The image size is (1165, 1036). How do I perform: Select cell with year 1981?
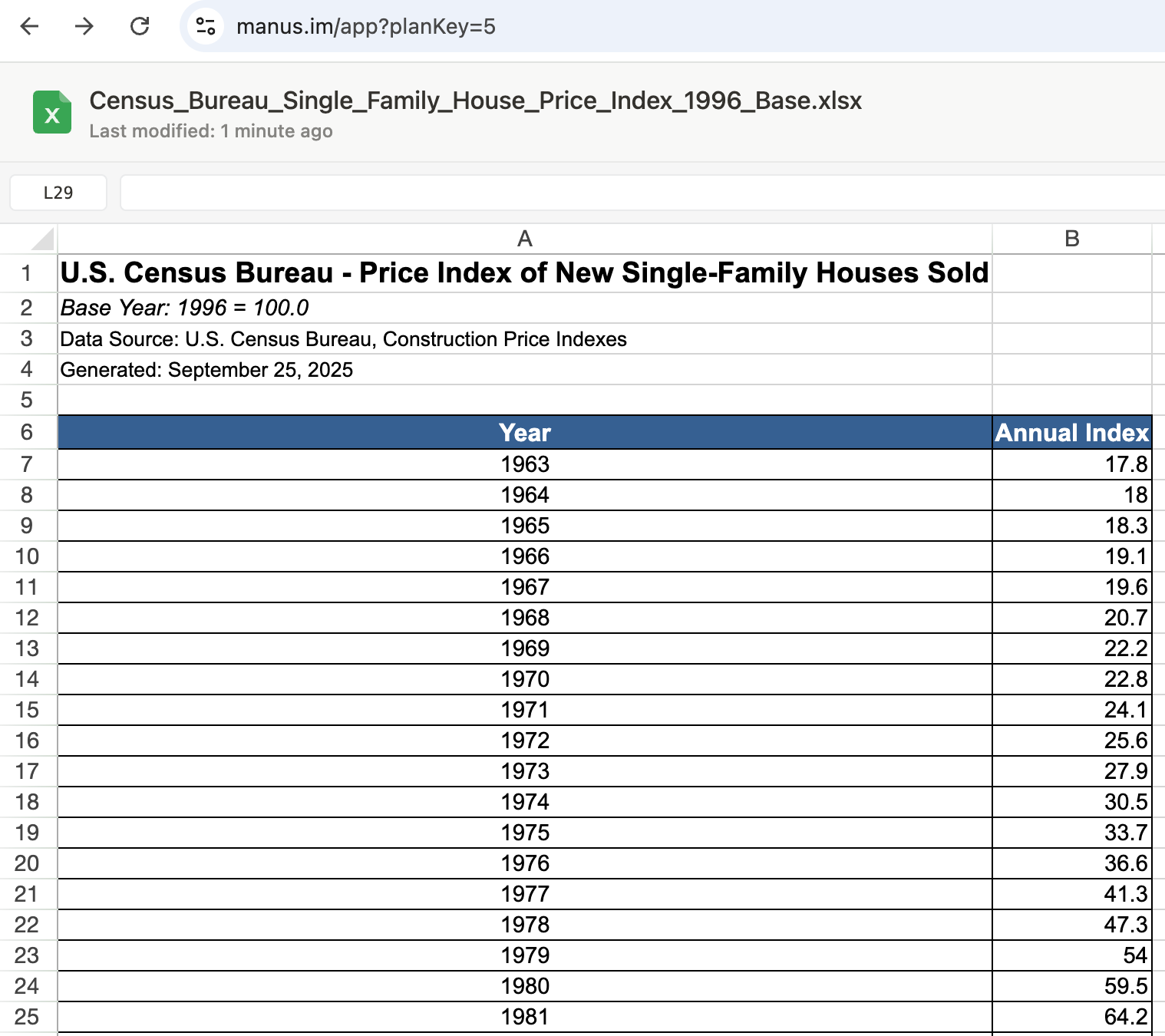tap(525, 1017)
